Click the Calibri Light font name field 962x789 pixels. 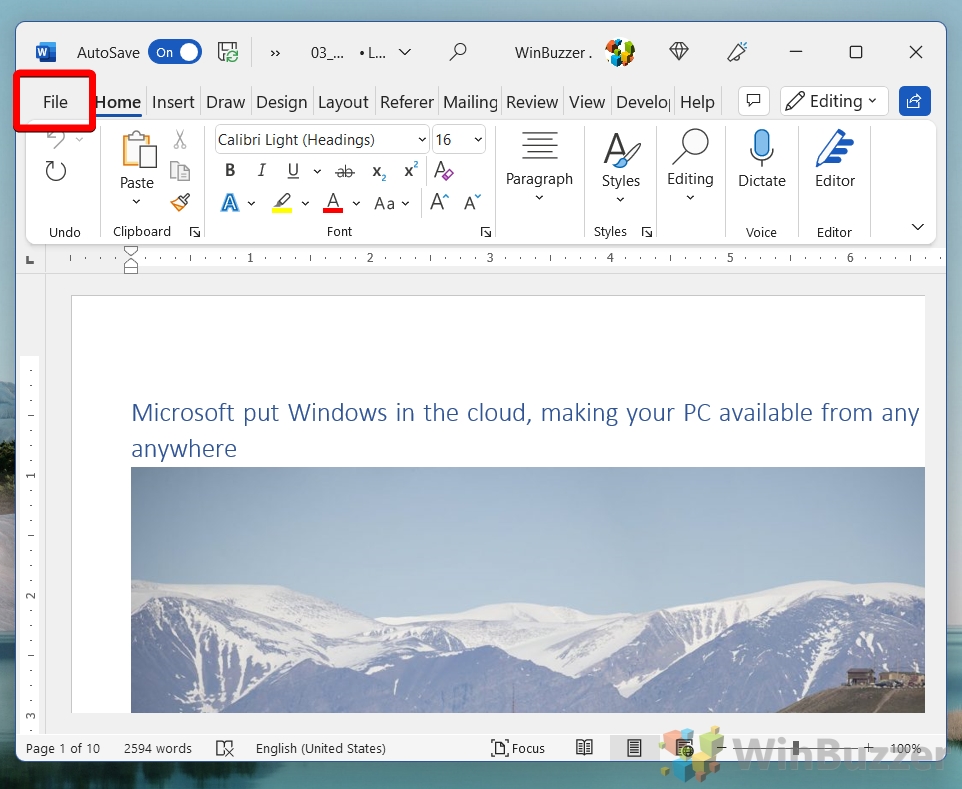pos(315,140)
